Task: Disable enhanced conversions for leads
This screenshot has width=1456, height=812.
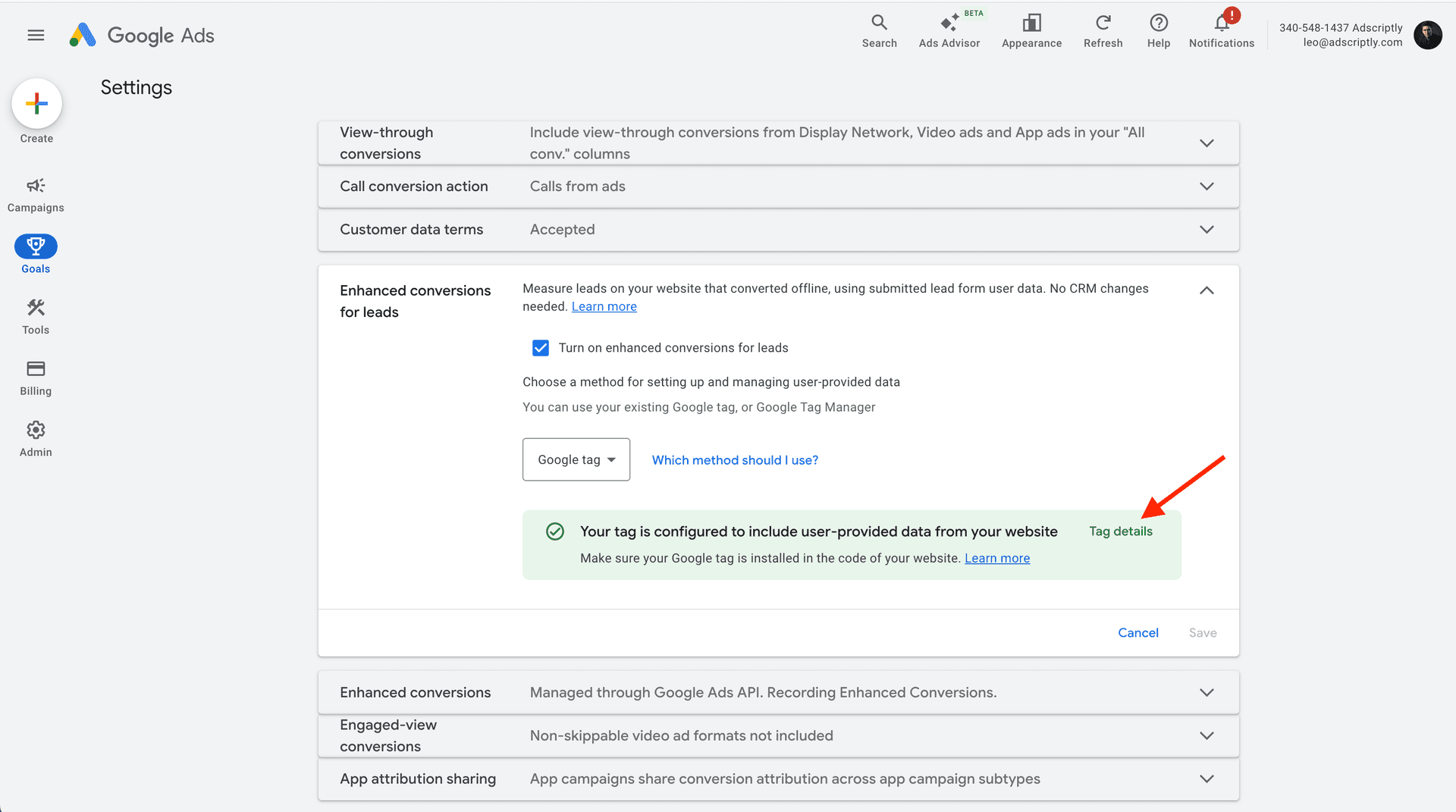Action: pyautogui.click(x=540, y=347)
